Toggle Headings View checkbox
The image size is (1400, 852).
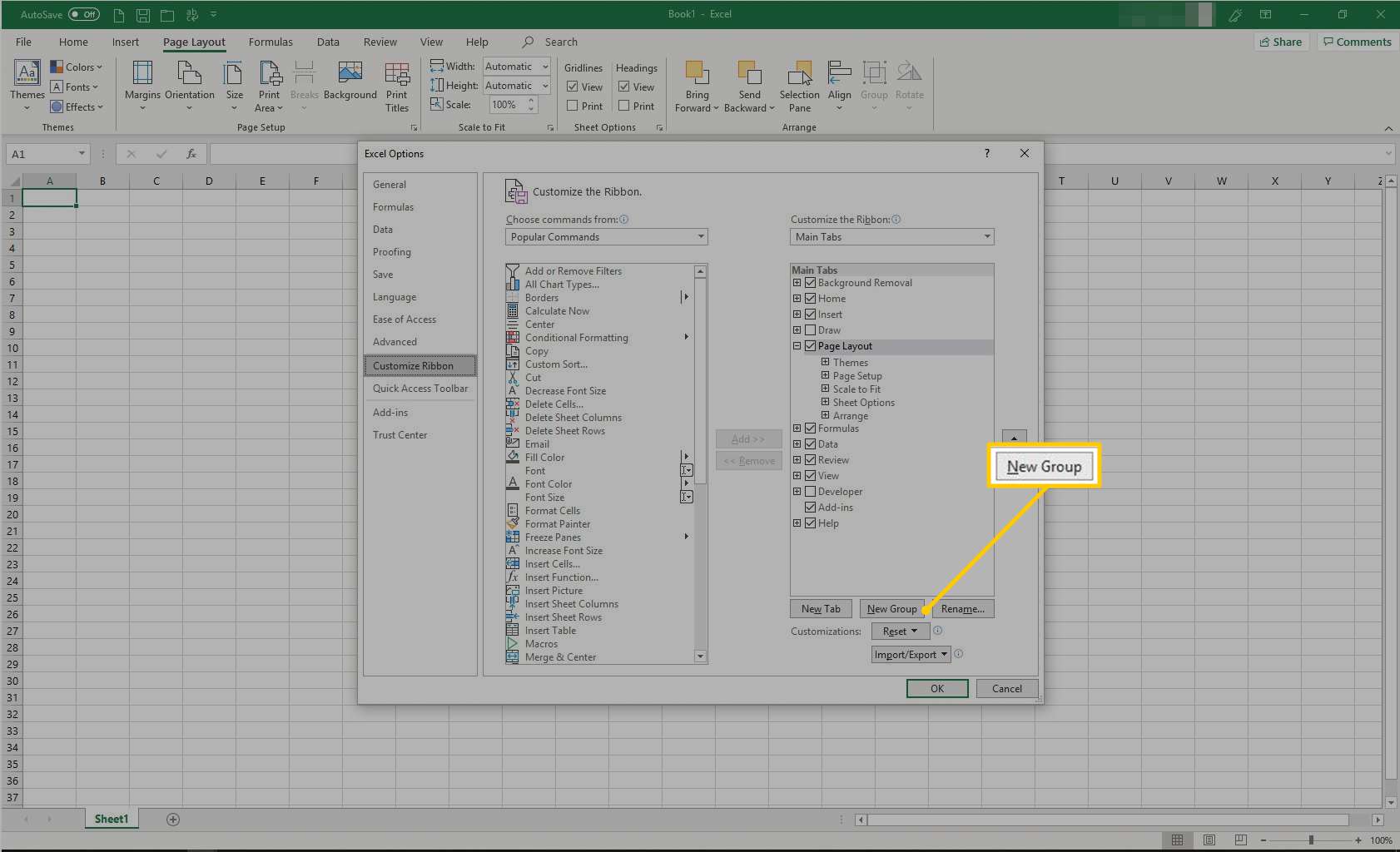[x=624, y=87]
